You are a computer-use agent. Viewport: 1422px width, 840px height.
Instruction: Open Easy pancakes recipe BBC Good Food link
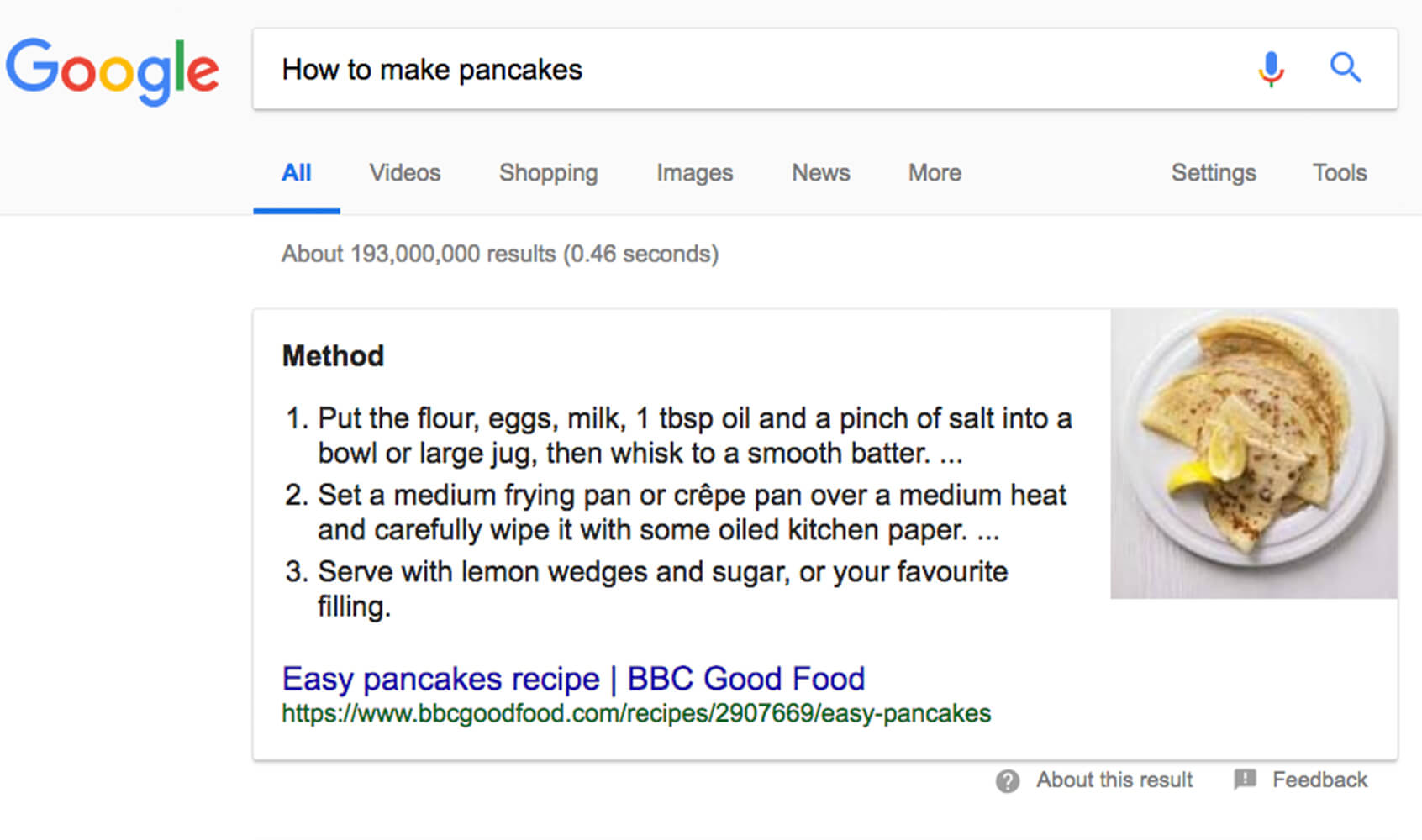(573, 679)
